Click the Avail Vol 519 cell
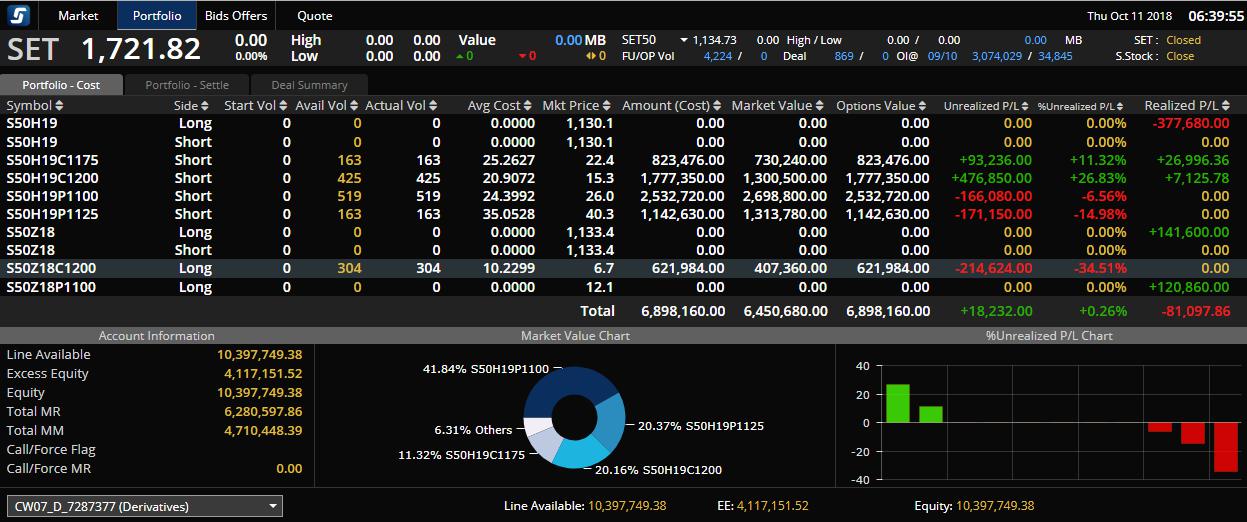Screen dimensions: 1247x522 (x=350, y=196)
